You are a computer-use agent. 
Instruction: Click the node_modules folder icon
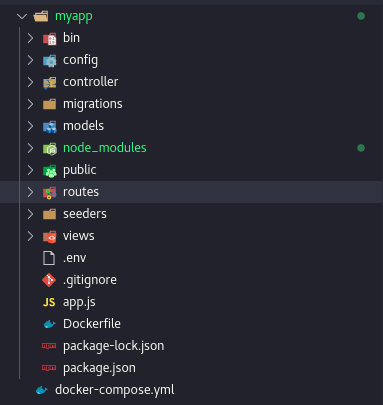tap(49, 148)
